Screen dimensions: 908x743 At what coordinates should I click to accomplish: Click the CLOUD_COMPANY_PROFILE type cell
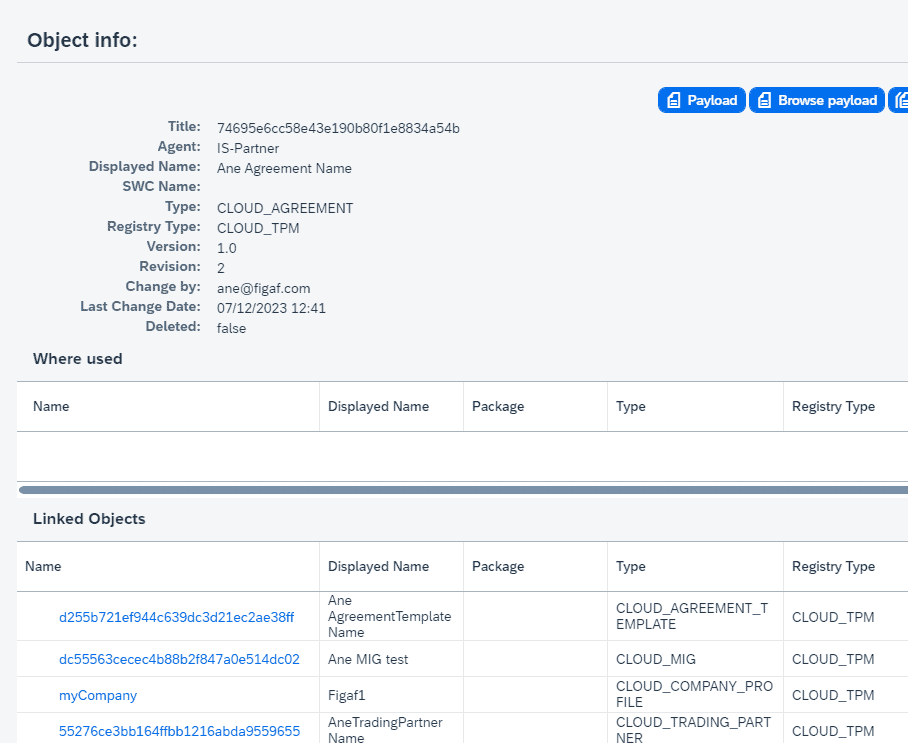(x=694, y=694)
